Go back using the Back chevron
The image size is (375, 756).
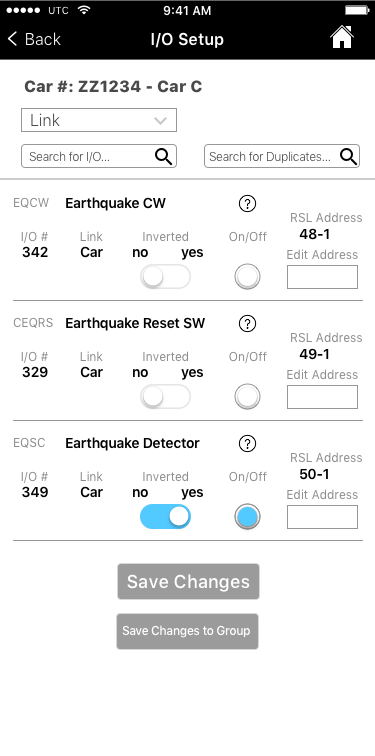(13, 39)
